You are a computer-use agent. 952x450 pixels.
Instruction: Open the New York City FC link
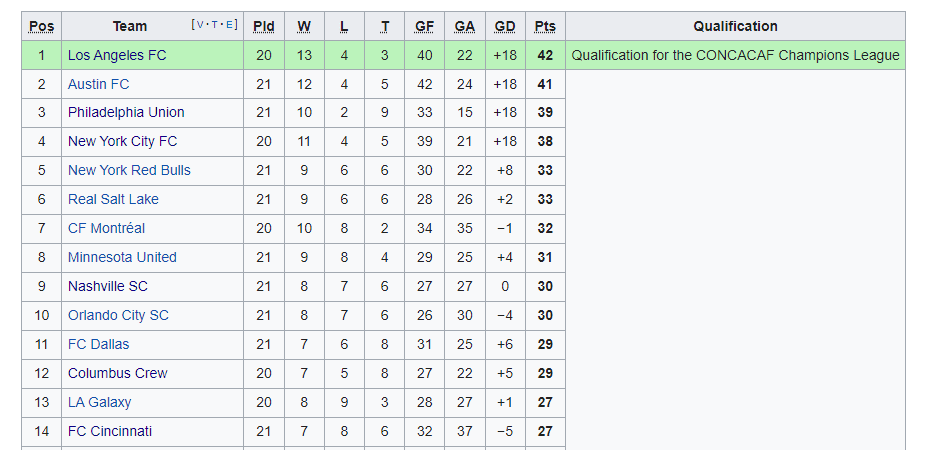[122, 141]
